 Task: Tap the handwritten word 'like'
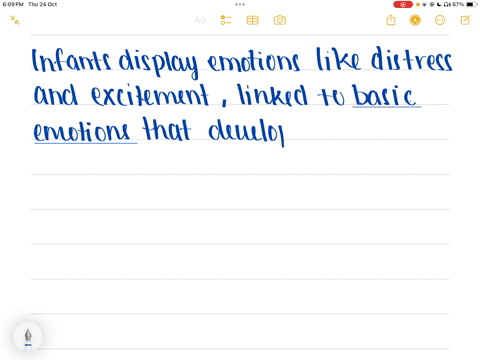[338, 59]
